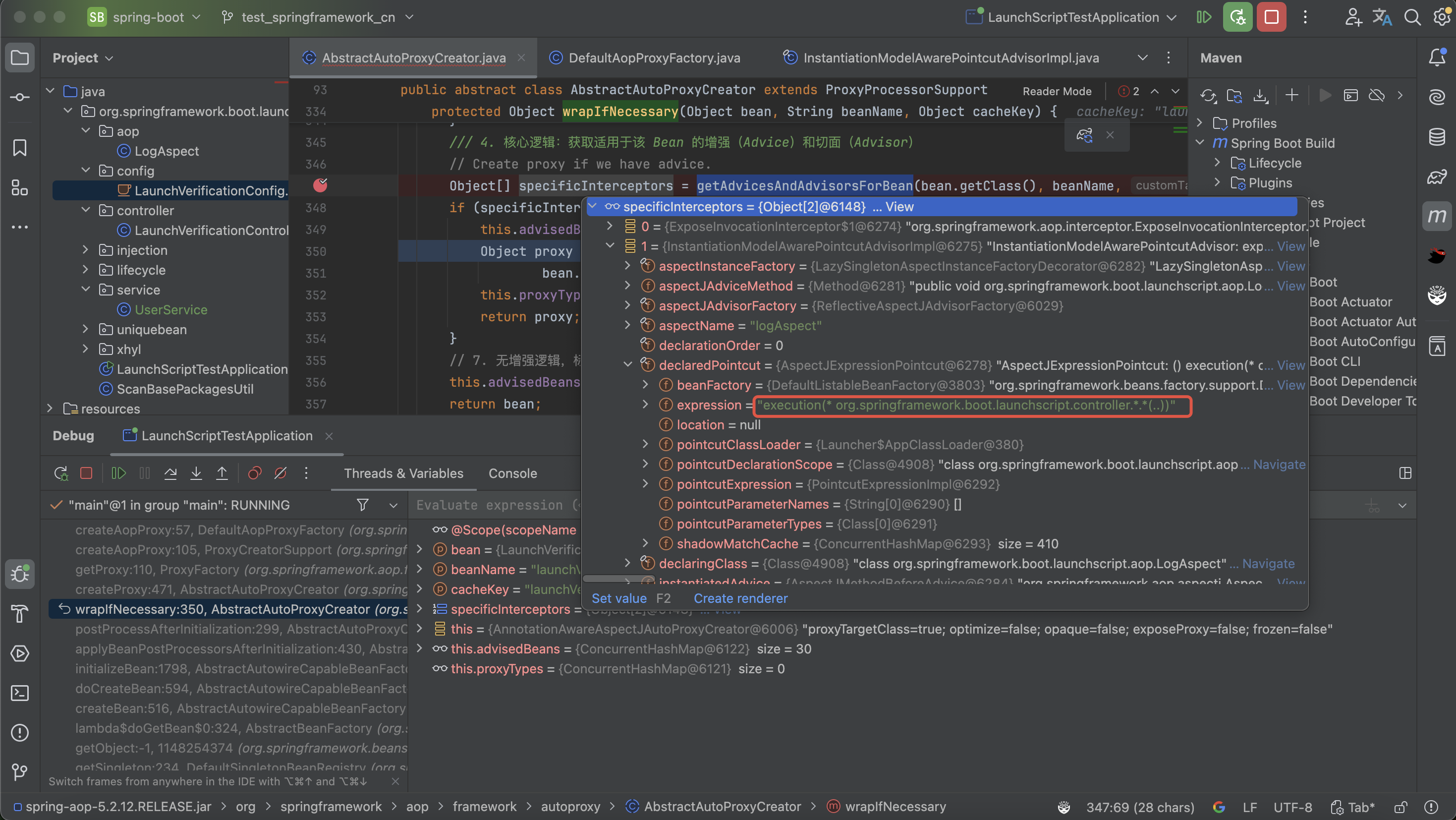This screenshot has width=1456, height=820.
Task: Click Create renderer link
Action: pos(740,598)
